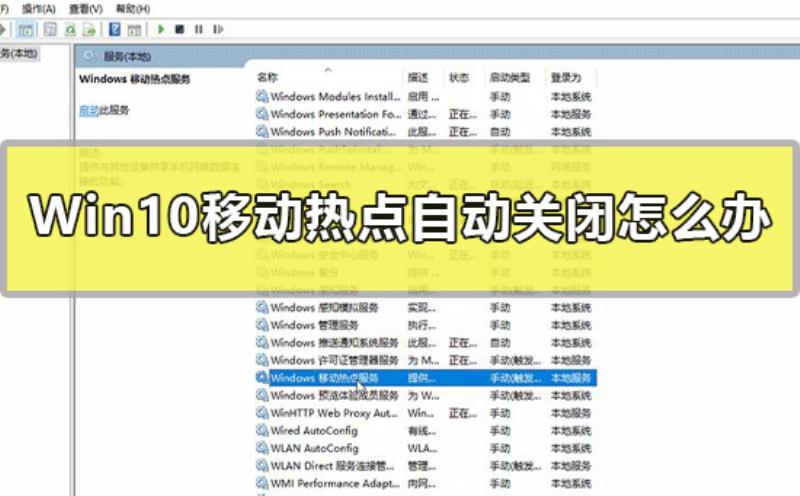
Task: Sort by the 登录为 column header
Action: (x=566, y=77)
